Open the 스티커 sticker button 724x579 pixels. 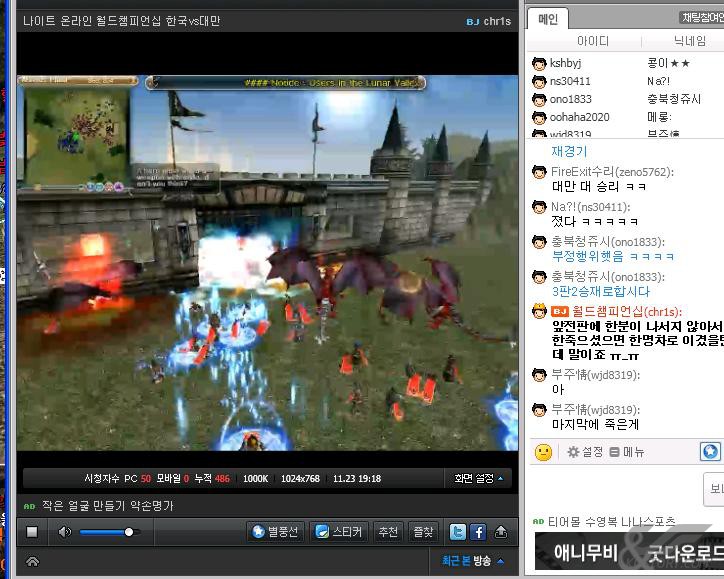tap(339, 532)
